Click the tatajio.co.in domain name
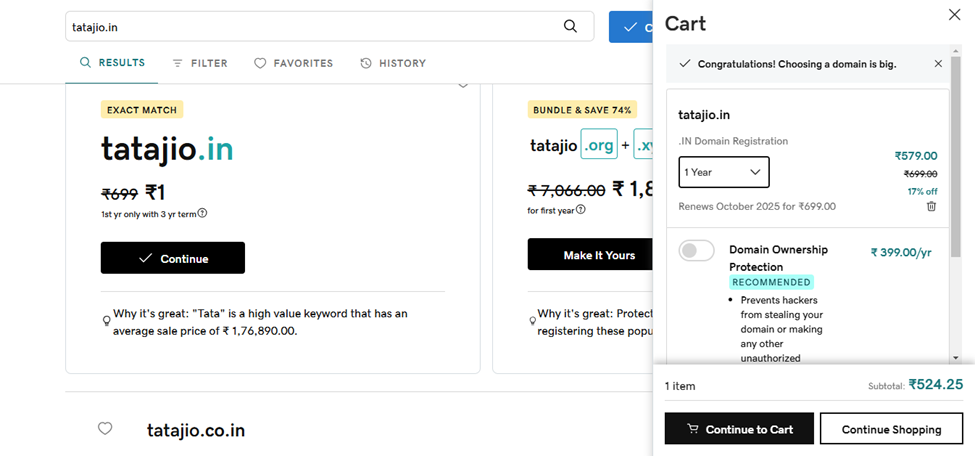Image resolution: width=975 pixels, height=456 pixels. pyautogui.click(x=196, y=430)
